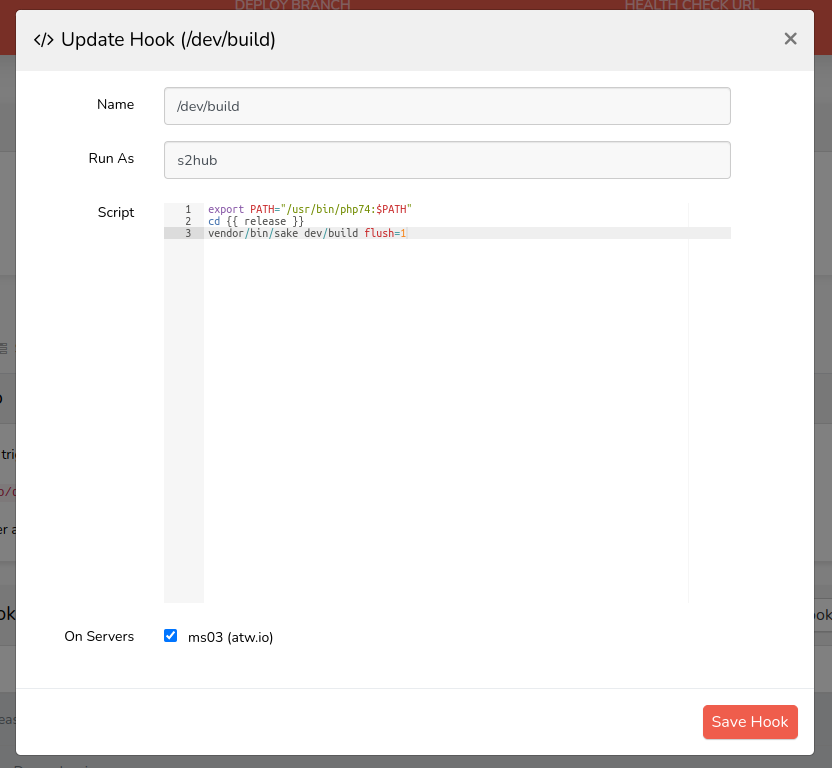Click the Name field label

115,105
